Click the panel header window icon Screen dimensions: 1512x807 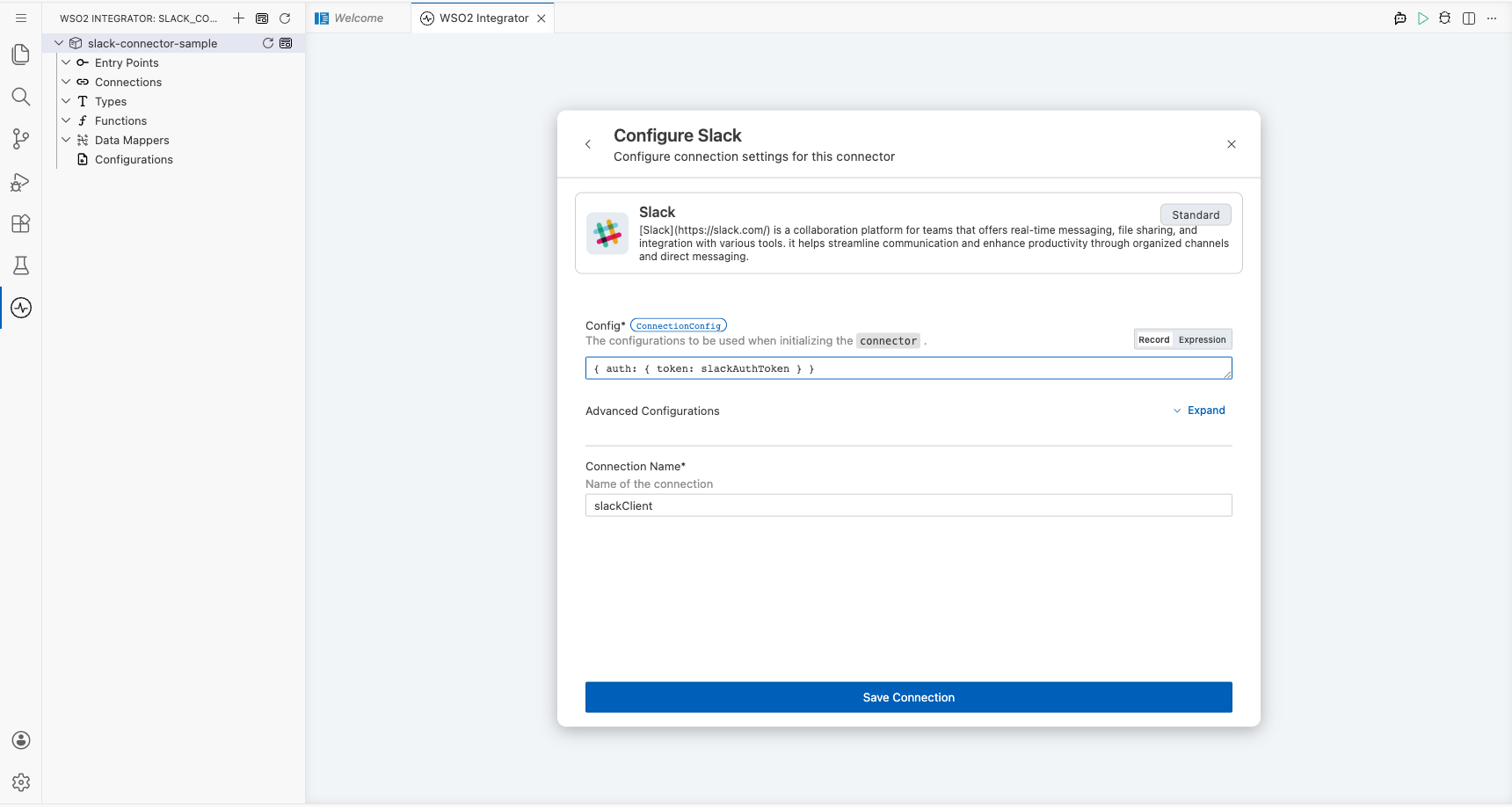(x=262, y=18)
